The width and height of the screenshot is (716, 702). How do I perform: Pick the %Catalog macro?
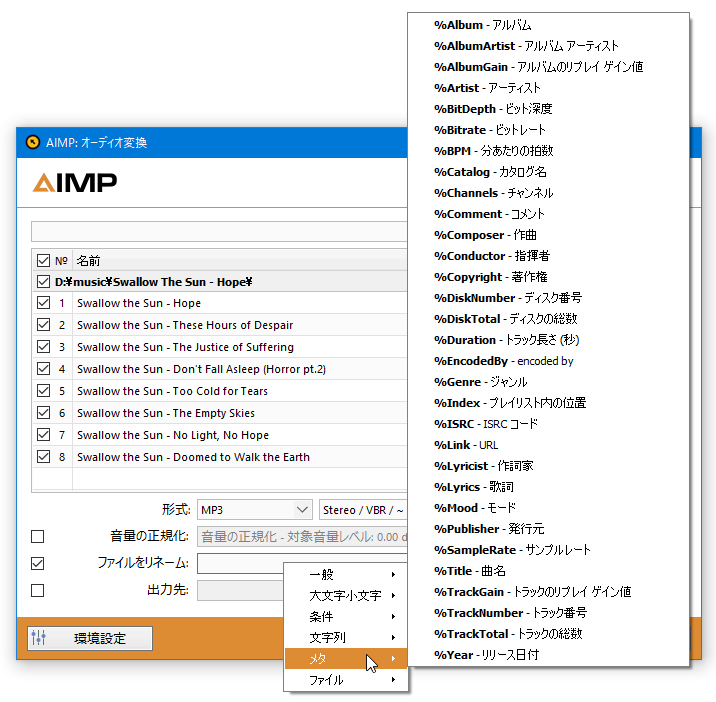click(x=548, y=172)
